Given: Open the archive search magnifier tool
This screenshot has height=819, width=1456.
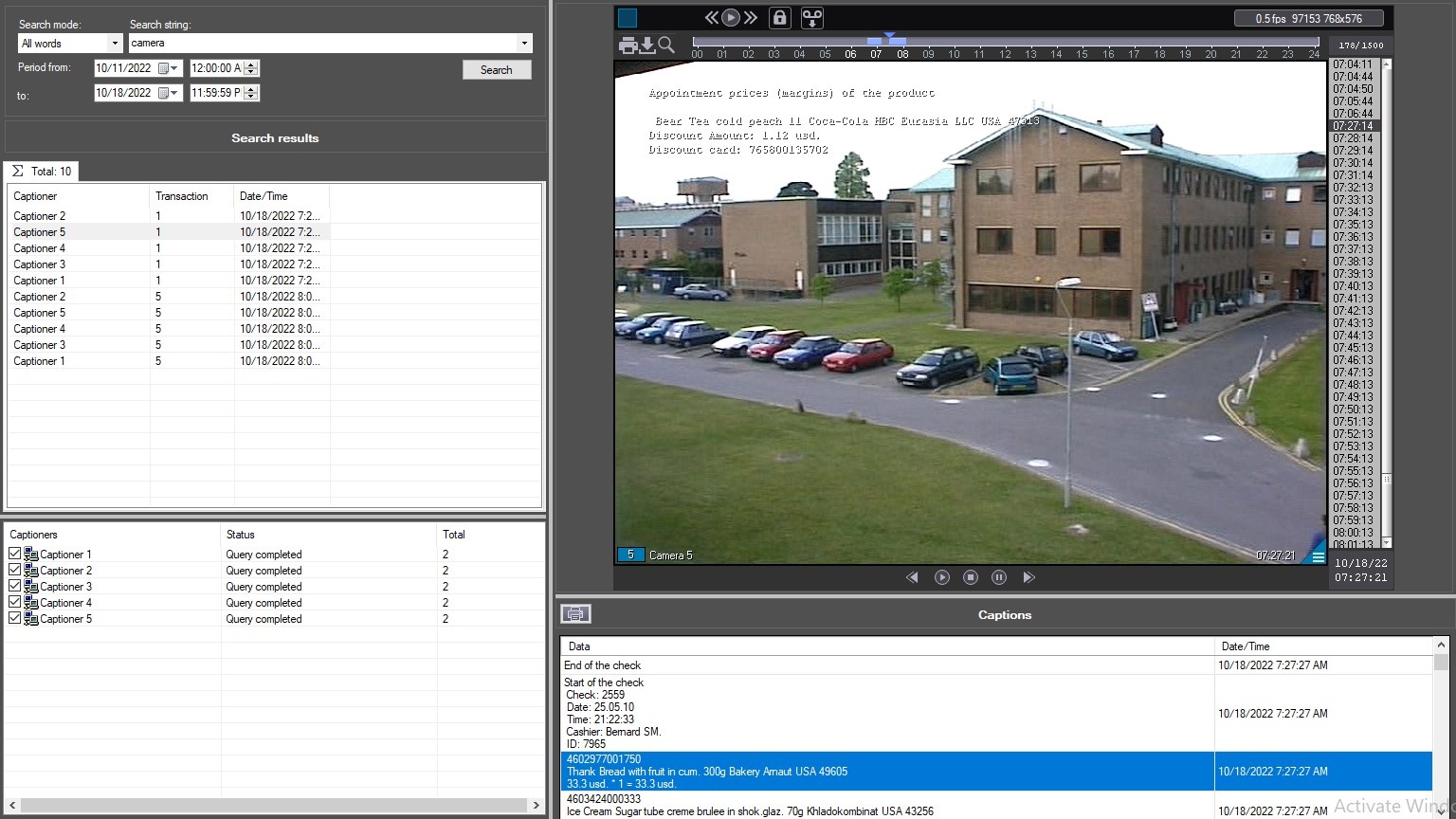Looking at the screenshot, I should coord(666,45).
